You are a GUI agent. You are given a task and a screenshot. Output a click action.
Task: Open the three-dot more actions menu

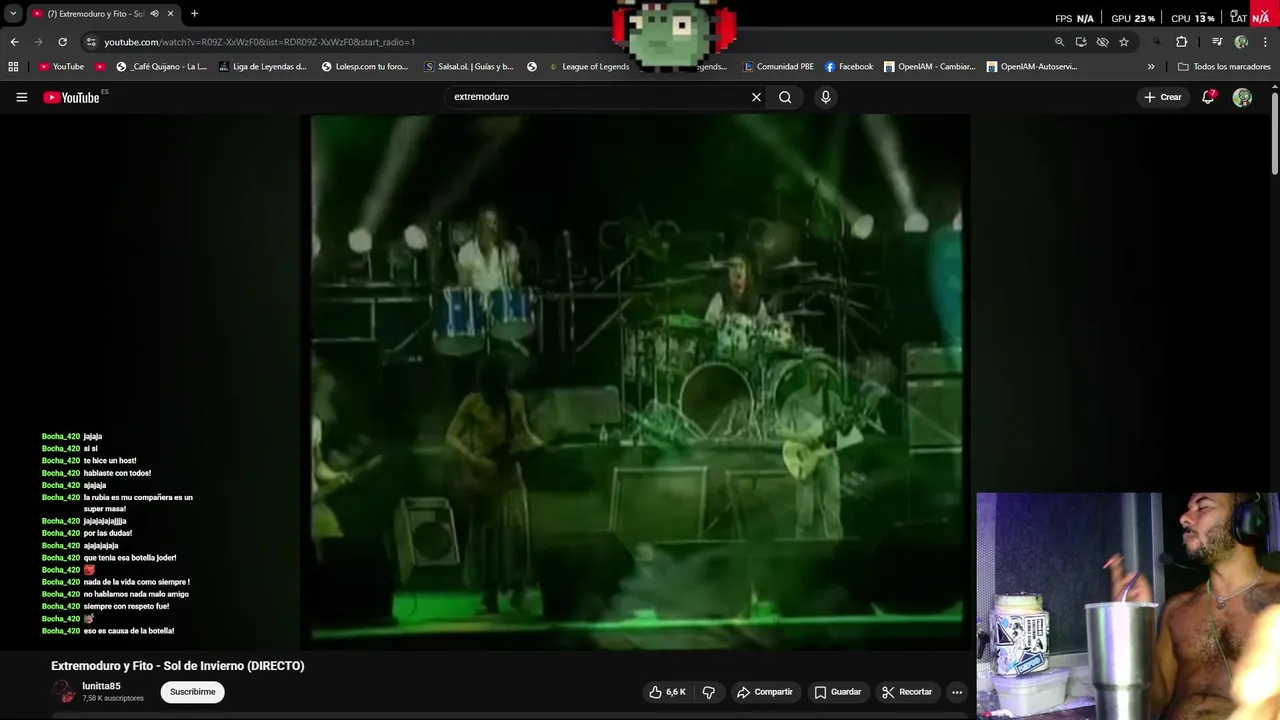tap(957, 692)
